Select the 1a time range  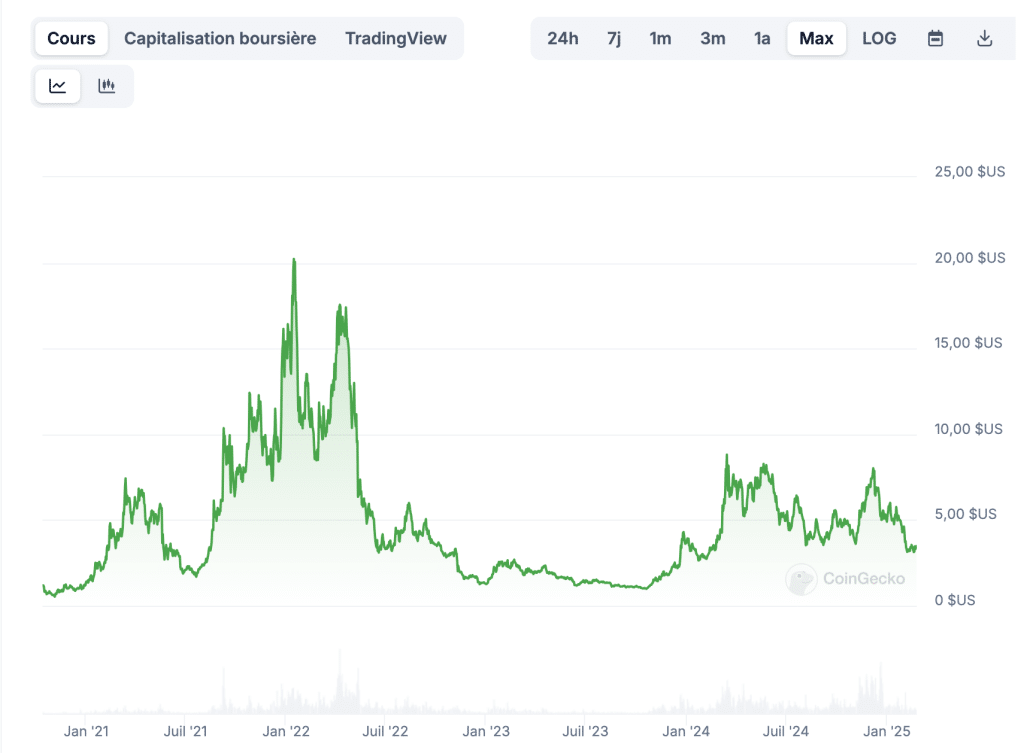click(762, 39)
